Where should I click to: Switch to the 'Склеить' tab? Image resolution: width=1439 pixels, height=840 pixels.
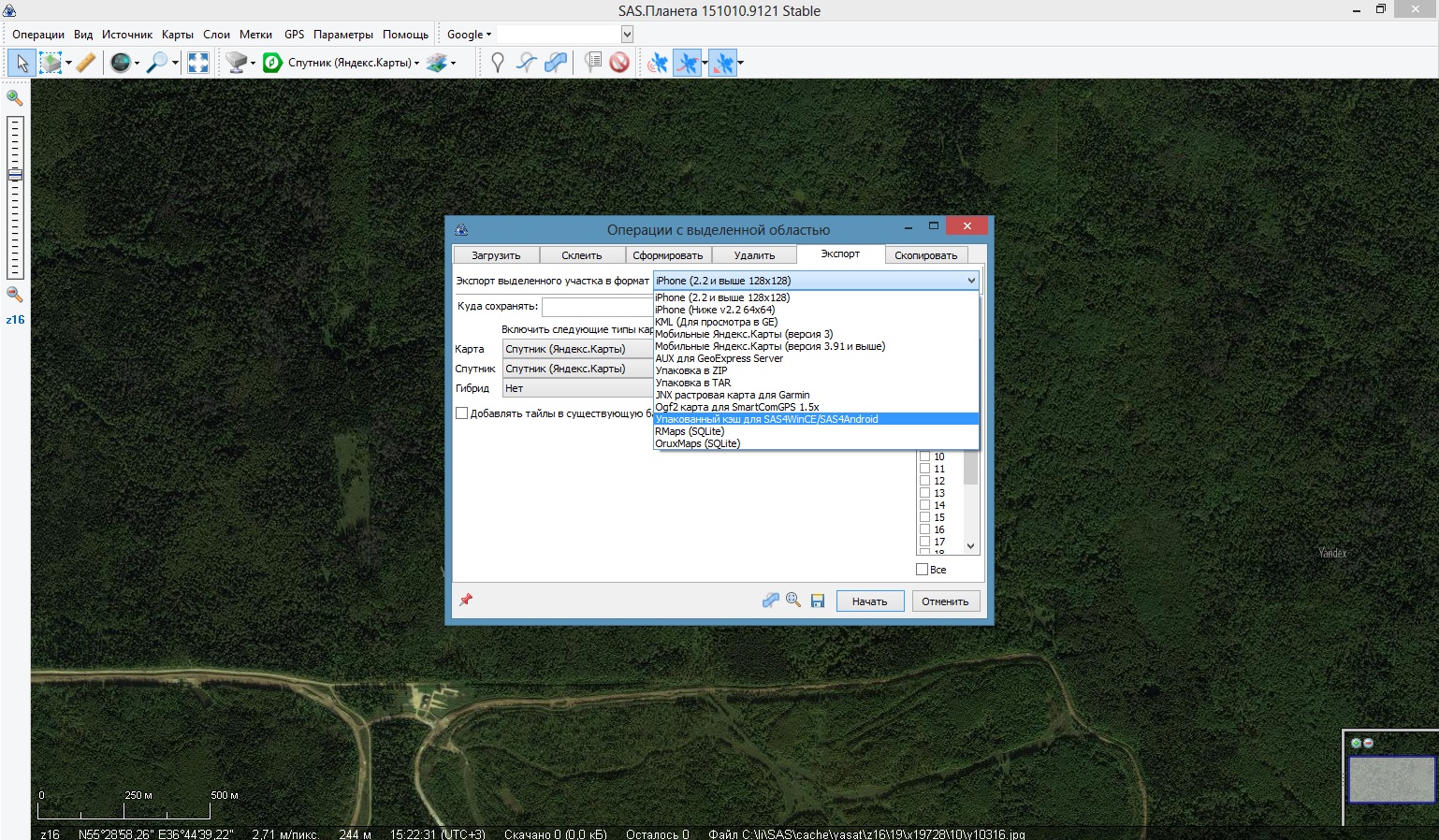tap(581, 255)
